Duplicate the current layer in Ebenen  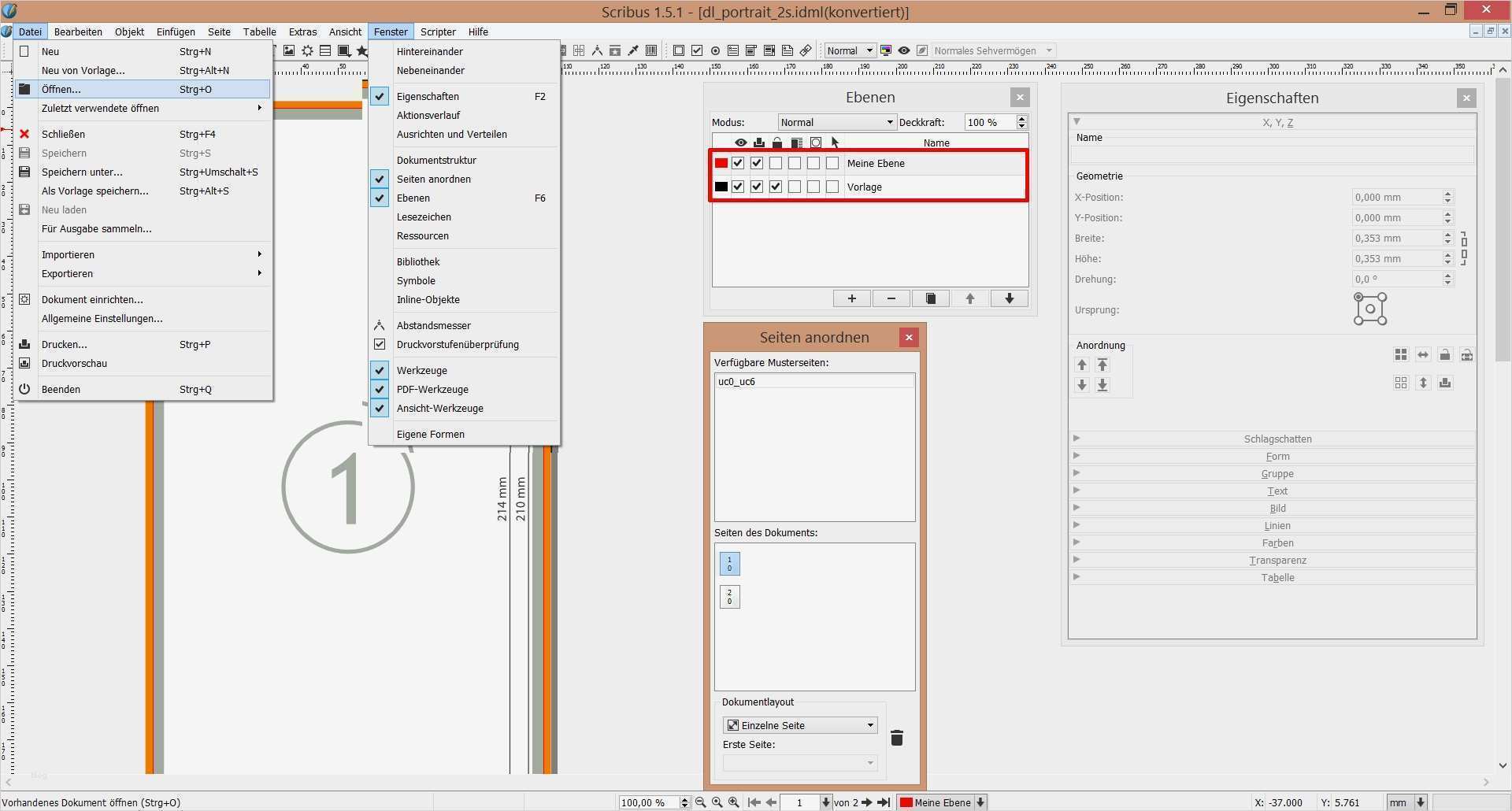point(930,298)
